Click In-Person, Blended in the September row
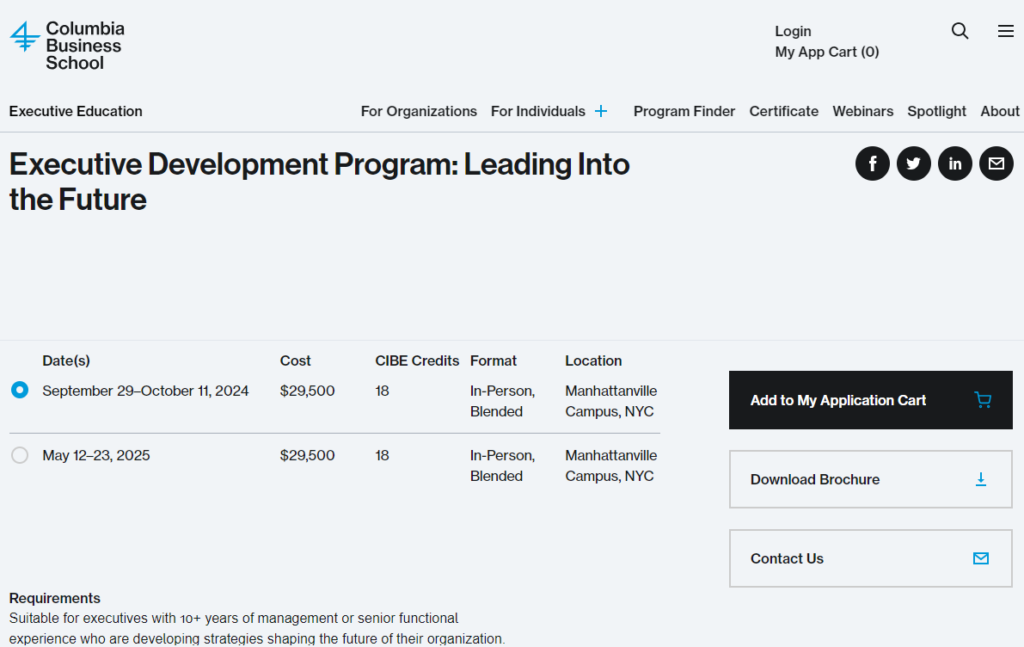 [502, 401]
